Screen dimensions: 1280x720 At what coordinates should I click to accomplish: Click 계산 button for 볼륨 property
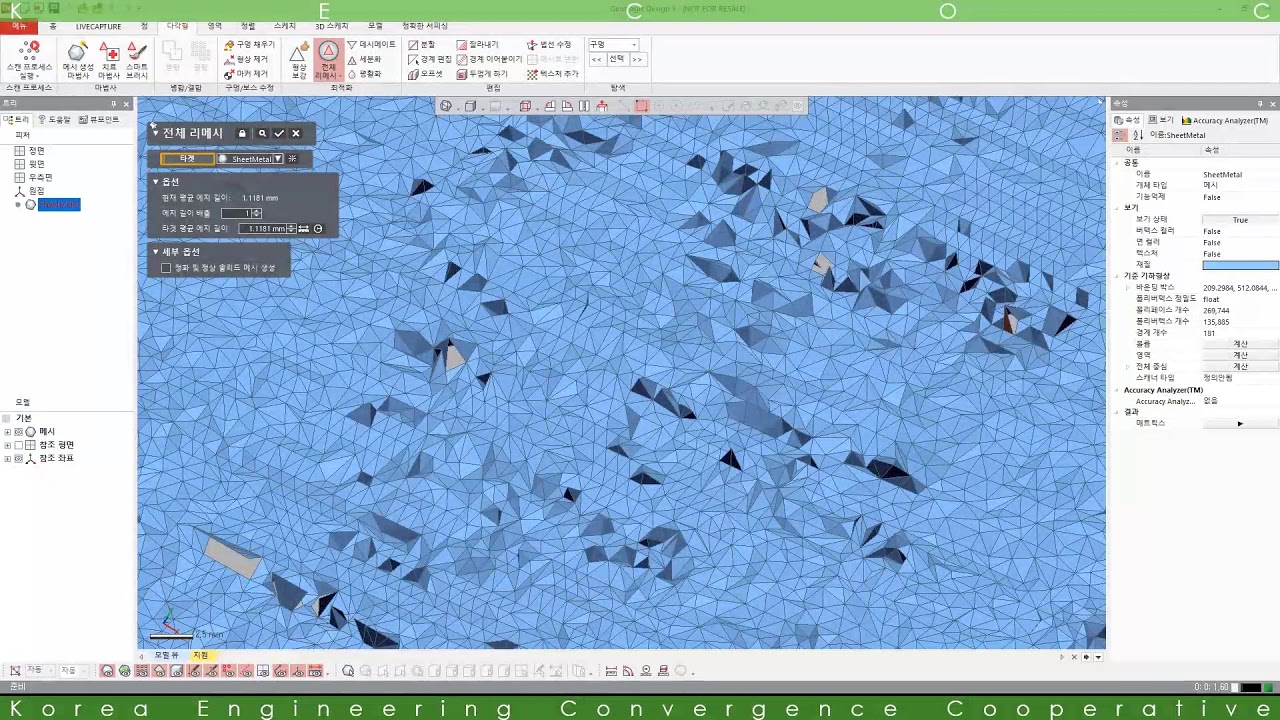(1240, 344)
